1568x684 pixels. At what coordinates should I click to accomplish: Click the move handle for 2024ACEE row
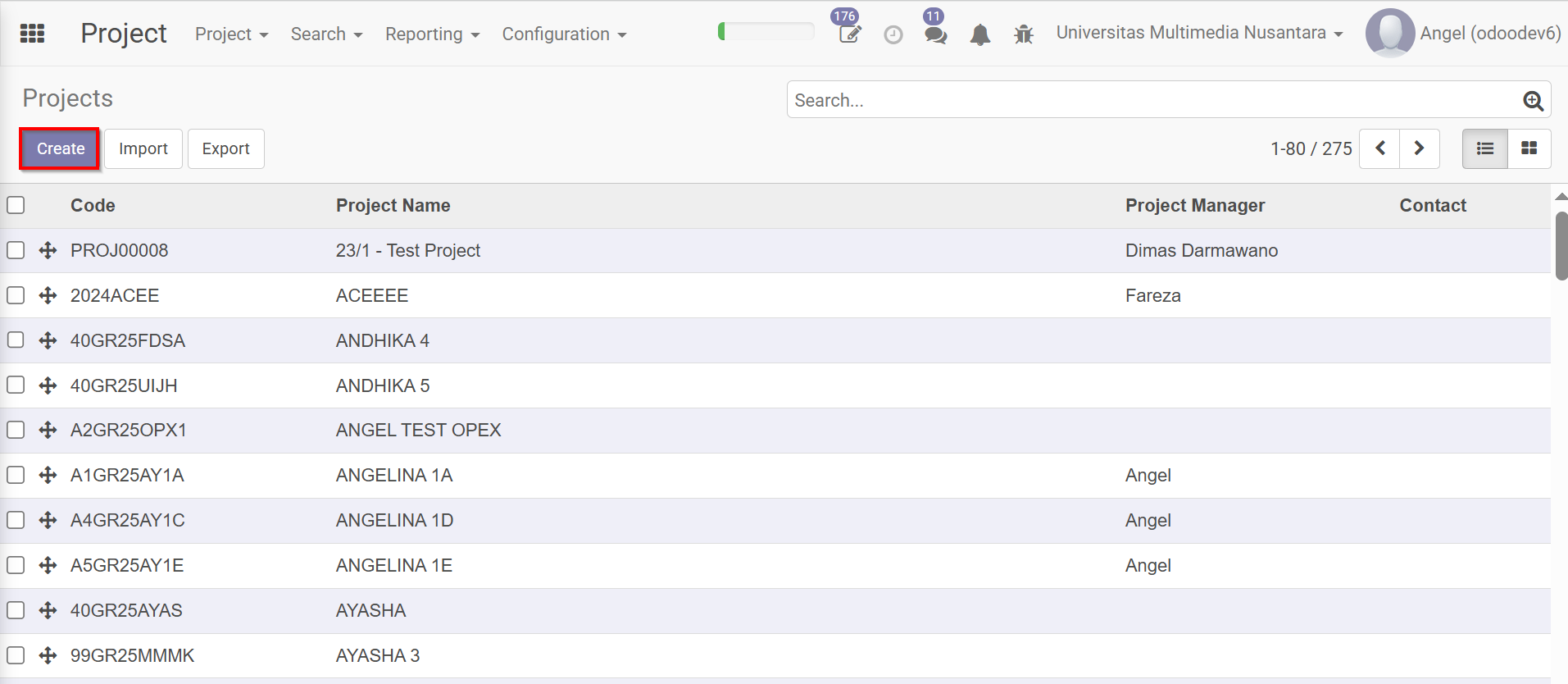tap(48, 295)
